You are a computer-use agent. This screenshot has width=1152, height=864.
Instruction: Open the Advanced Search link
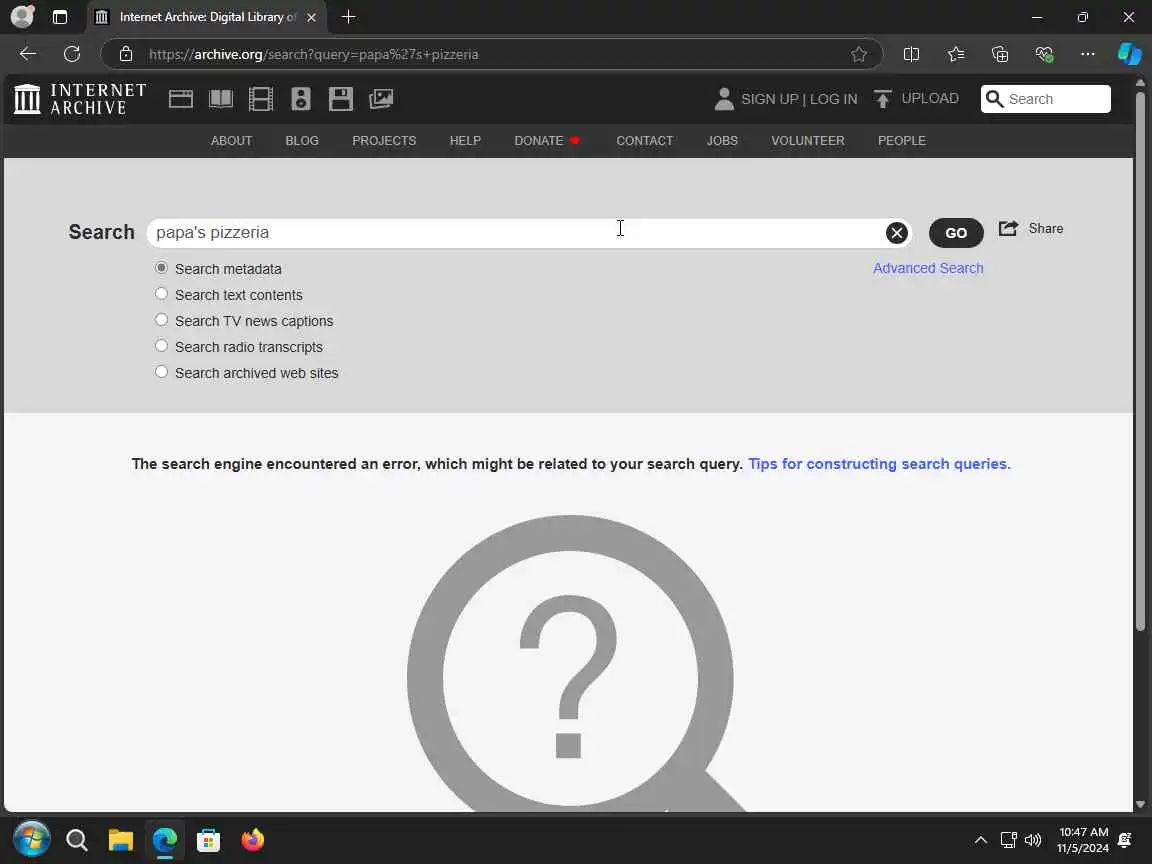pyautogui.click(x=928, y=268)
